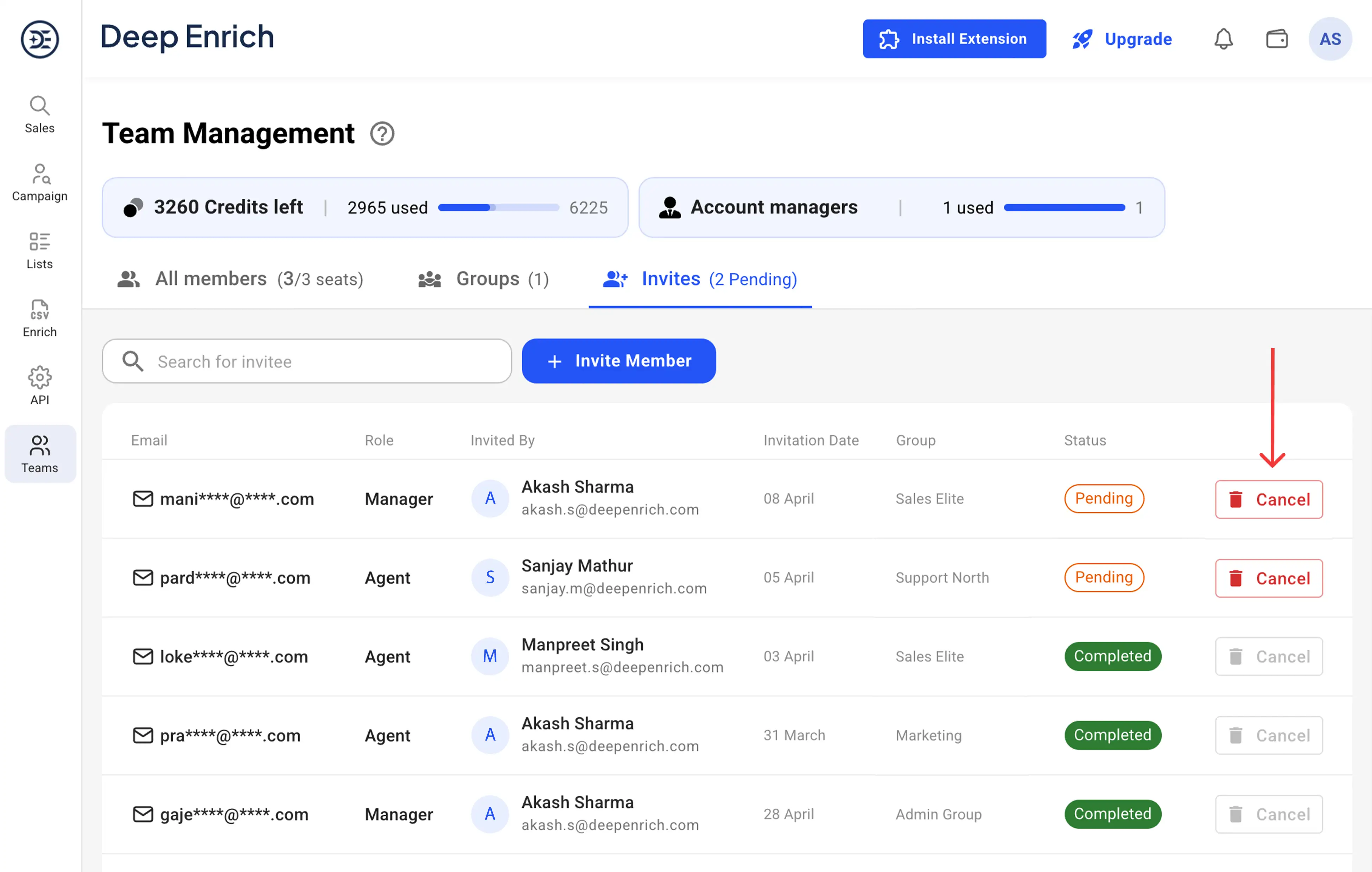Click the Pending badge in Support North row

coord(1104,578)
